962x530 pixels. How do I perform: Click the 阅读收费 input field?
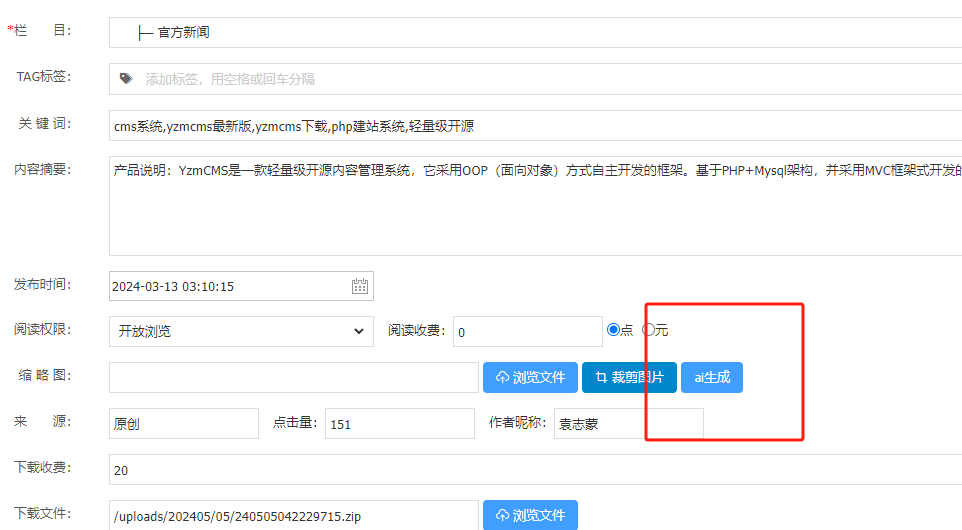coord(527,331)
